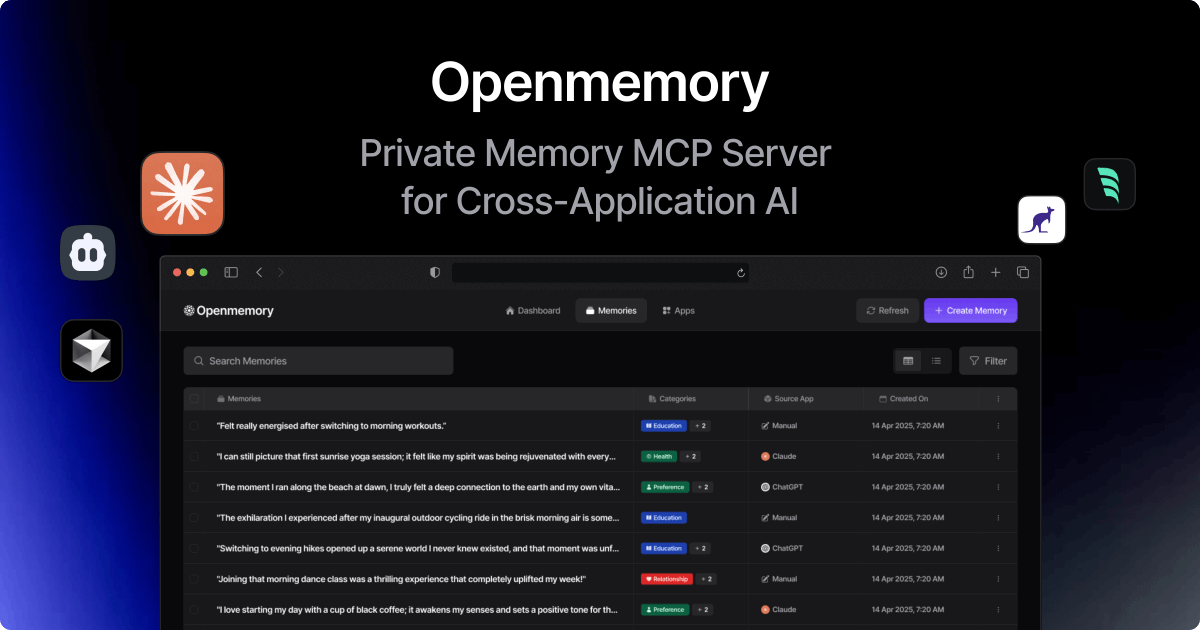This screenshot has height=630, width=1200.
Task: Click the black cube app icon
Action: [91, 351]
